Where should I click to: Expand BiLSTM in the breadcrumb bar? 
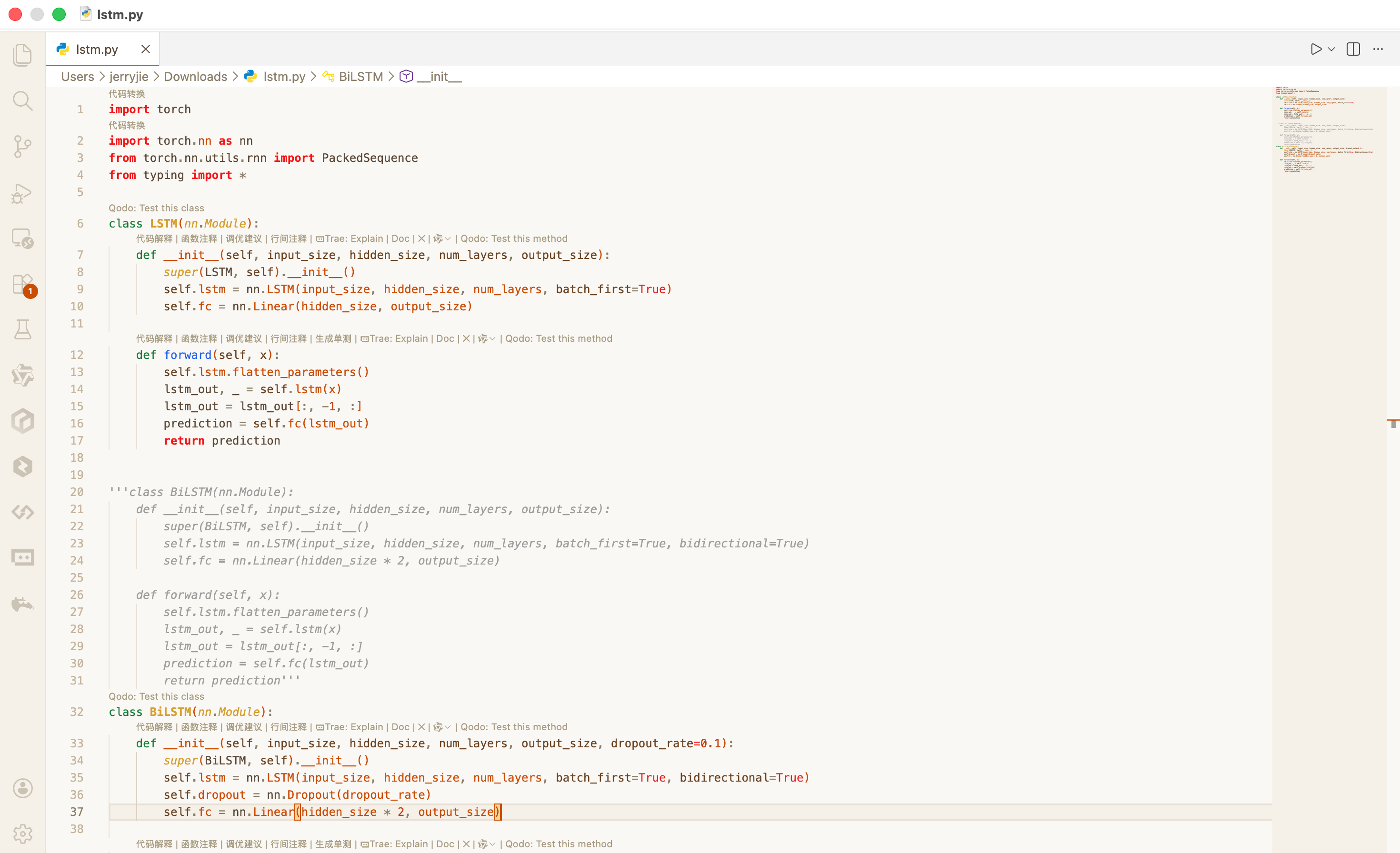360,76
